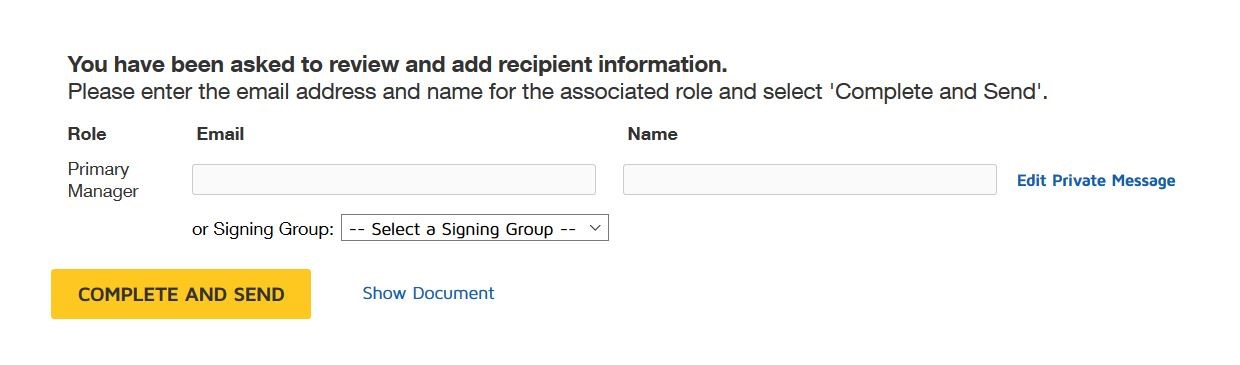Submit with the yellow Complete and Send button
Image resolution: width=1240 pixels, height=365 pixels.
pos(181,294)
